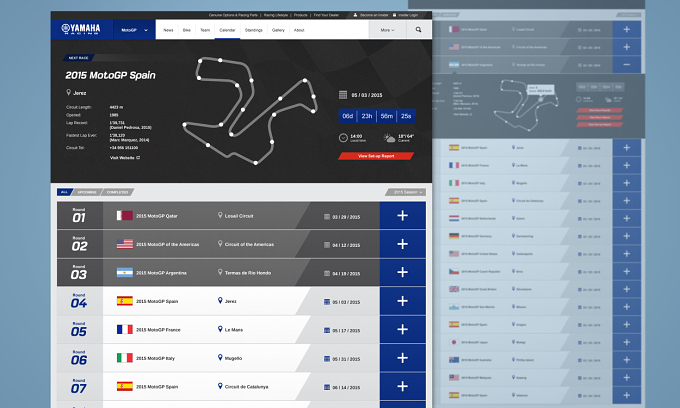The height and width of the screenshot is (408, 680).
Task: Expand Round 03 Argentina with plus button
Action: tap(402, 272)
